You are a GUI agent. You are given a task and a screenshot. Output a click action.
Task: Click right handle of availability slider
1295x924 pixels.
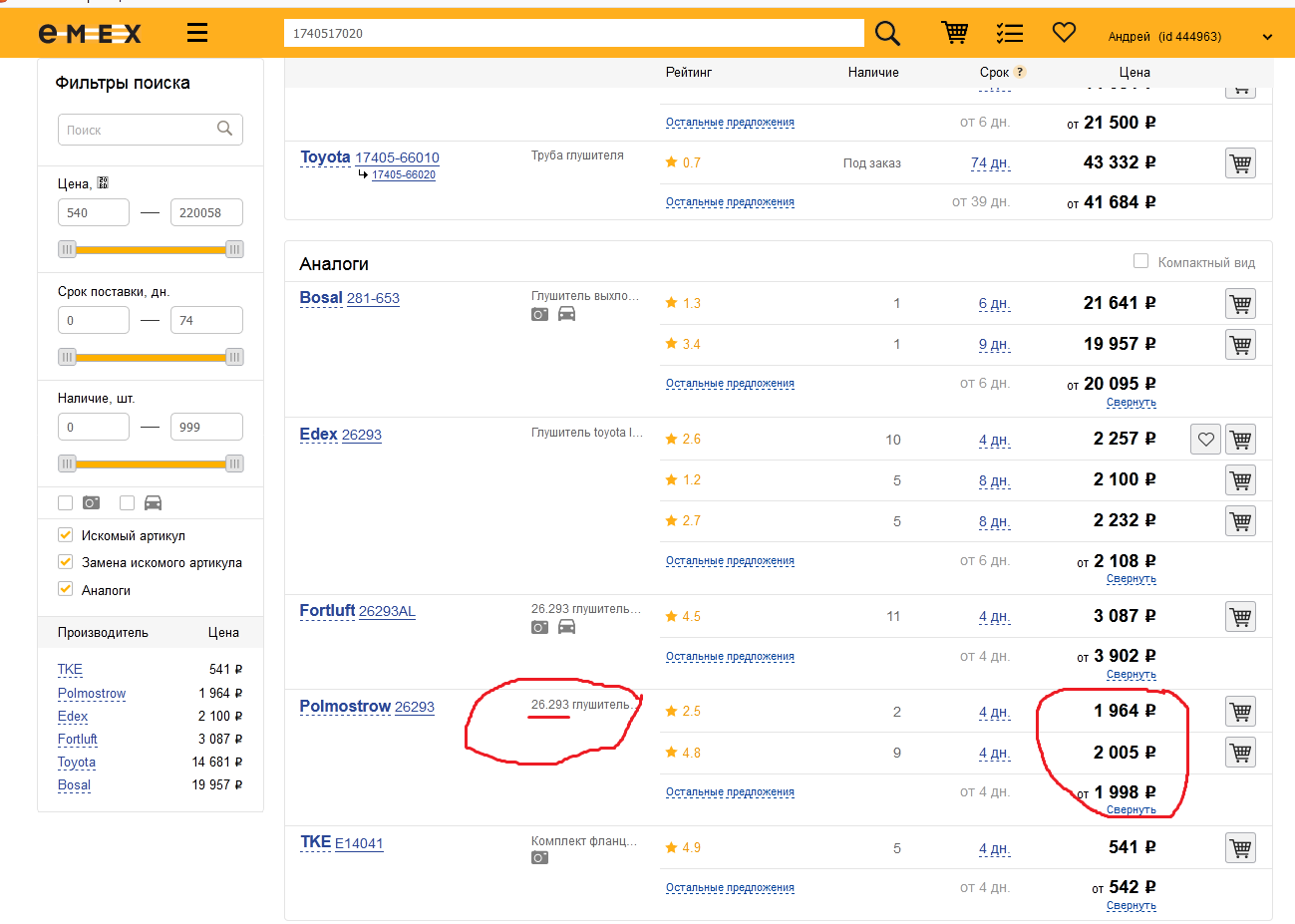234,463
